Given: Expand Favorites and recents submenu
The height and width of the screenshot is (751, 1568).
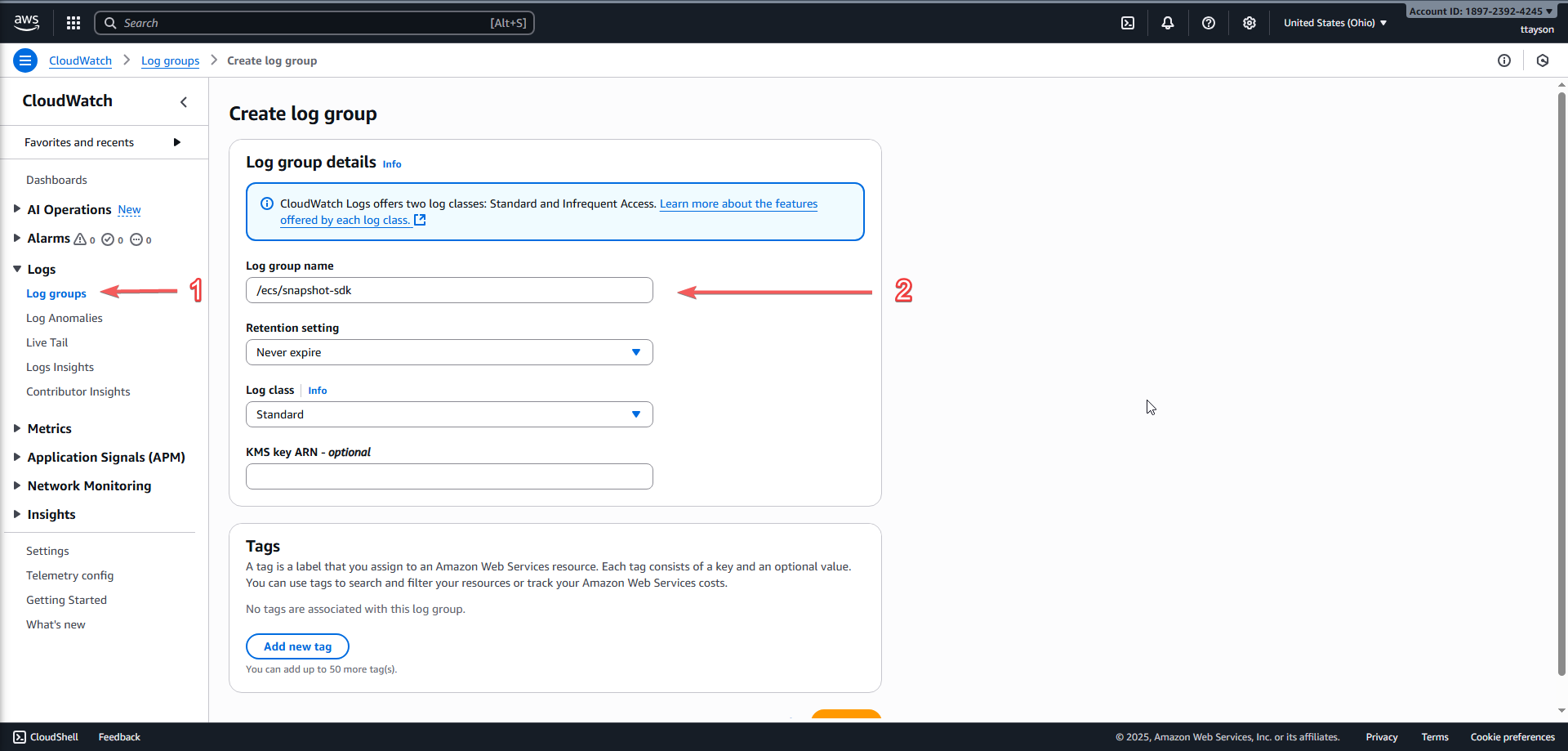Looking at the screenshot, I should point(176,142).
